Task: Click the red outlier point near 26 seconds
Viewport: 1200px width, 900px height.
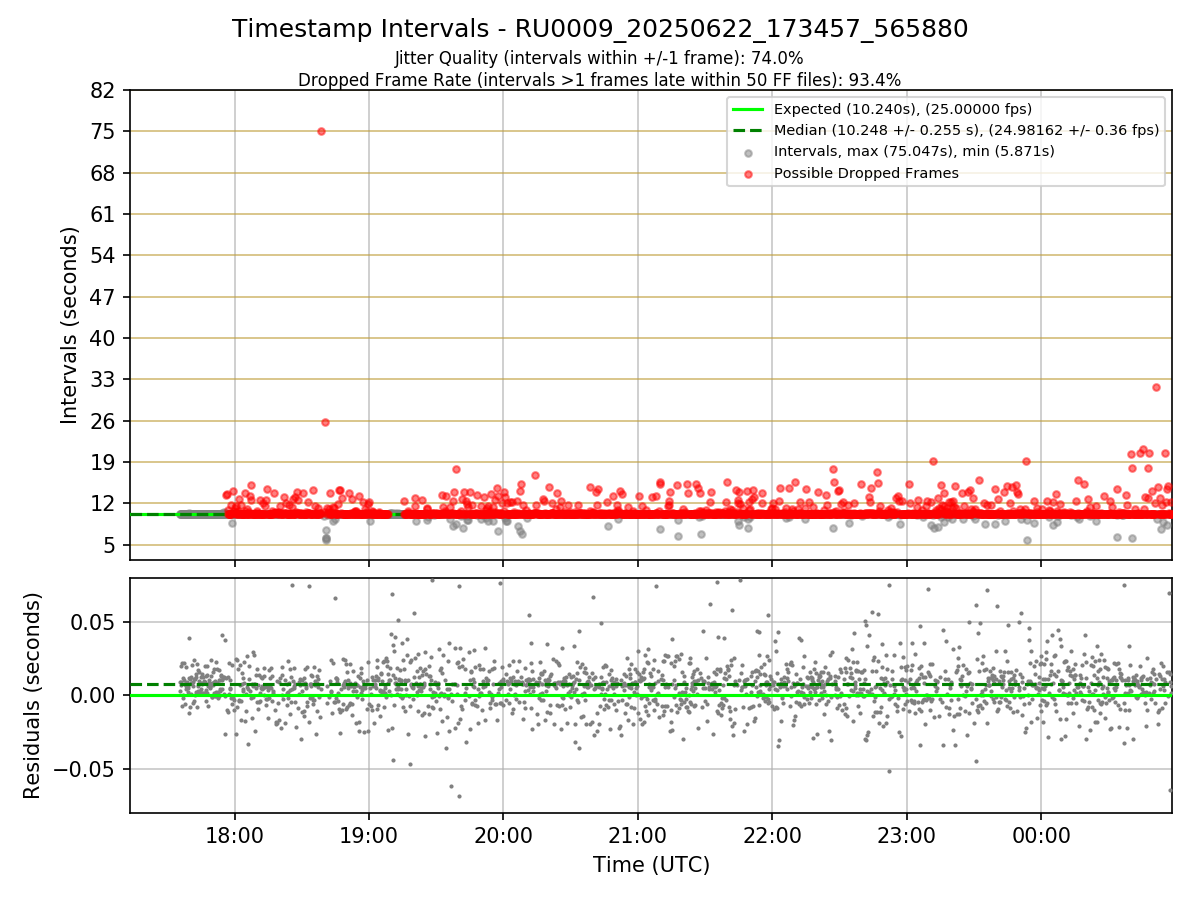Action: [325, 422]
